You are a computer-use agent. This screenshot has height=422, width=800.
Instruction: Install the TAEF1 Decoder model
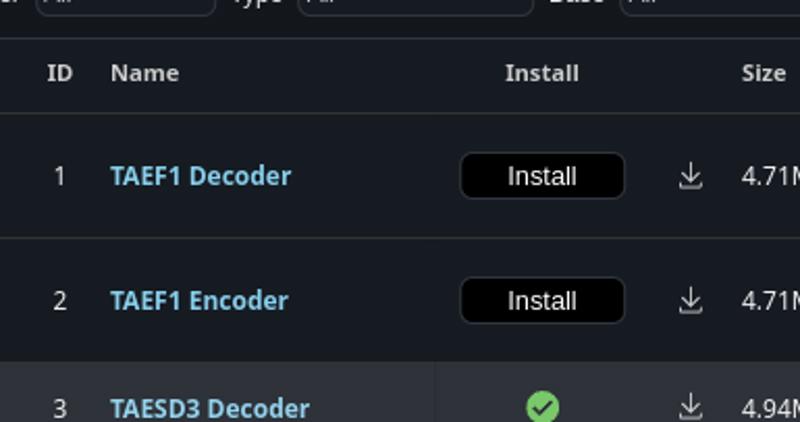point(542,176)
